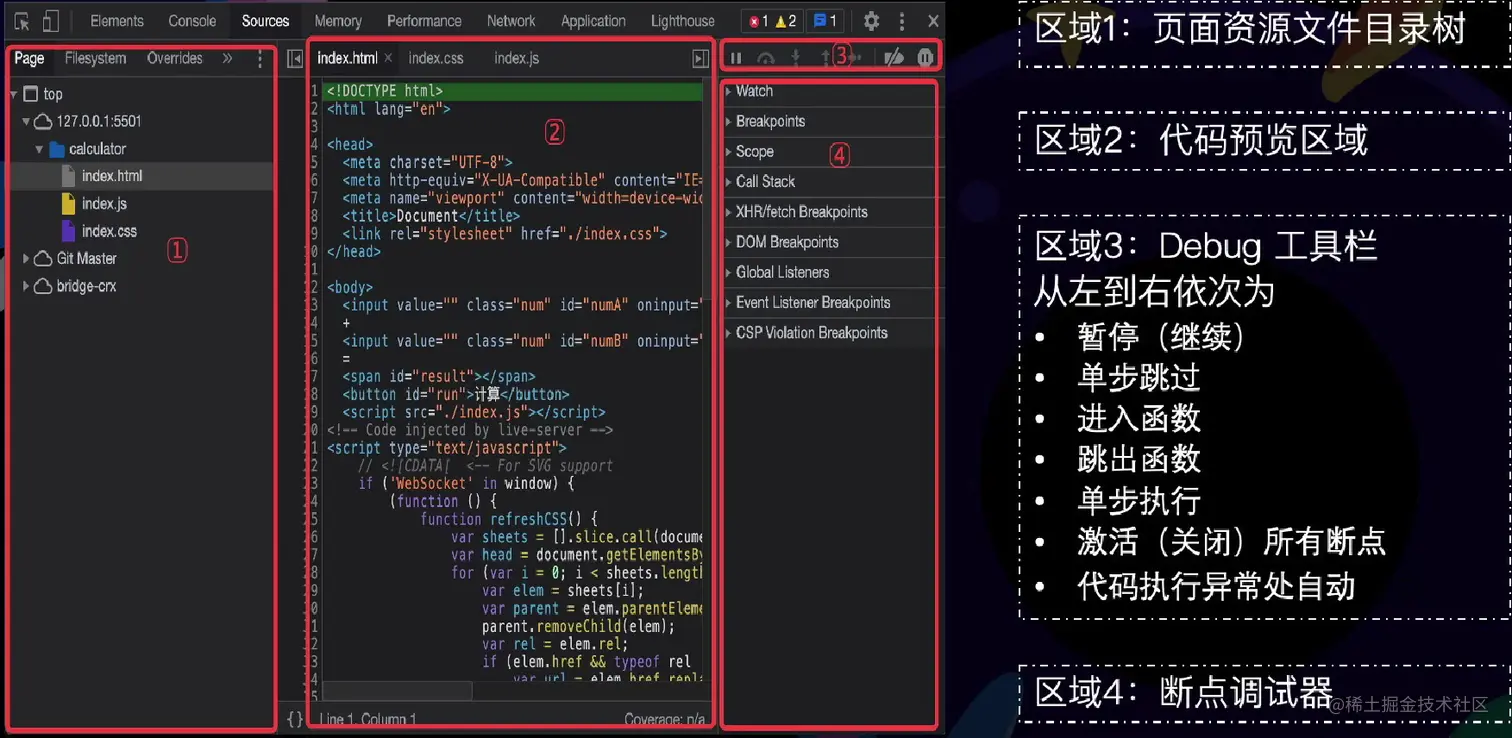Hide the navigator sidebar with the collapse icon
This screenshot has width=1512, height=738.
click(295, 59)
